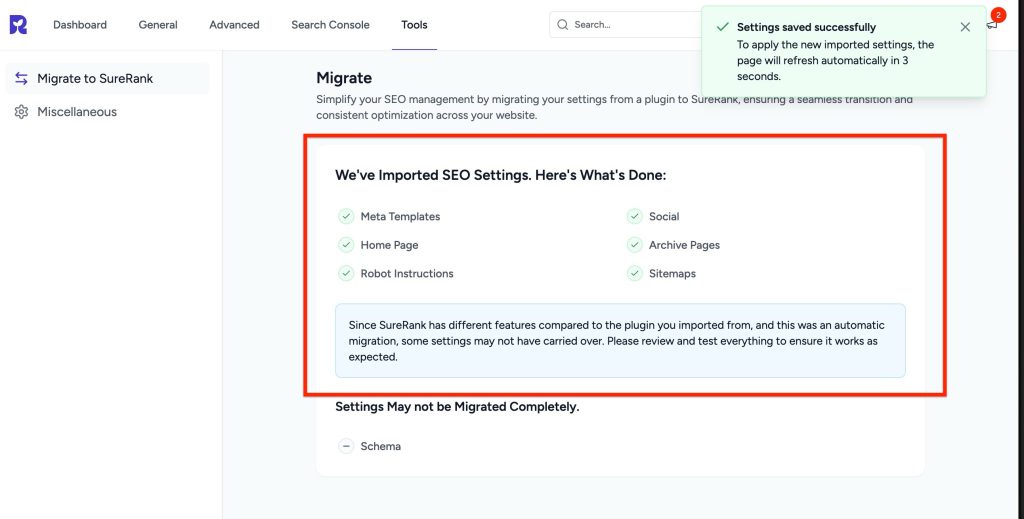Image resolution: width=1024 pixels, height=519 pixels.
Task: Click the Robot Instructions check icon
Action: pyautogui.click(x=345, y=274)
